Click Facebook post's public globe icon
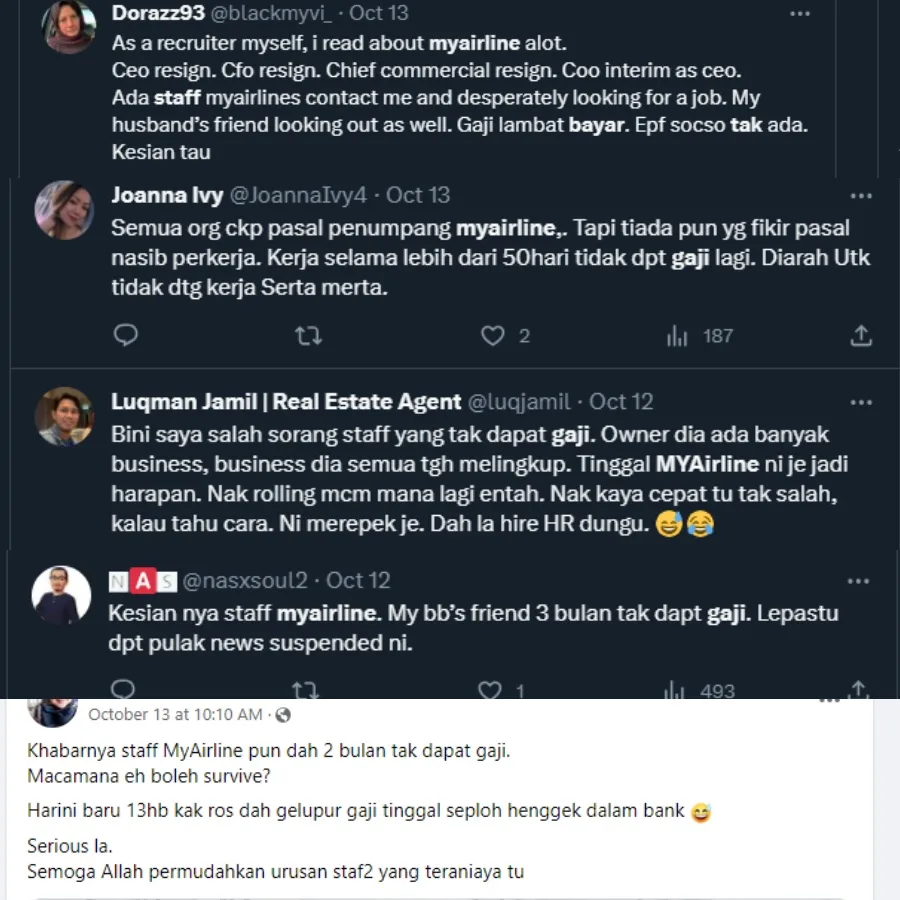This screenshot has width=900, height=900. click(283, 715)
